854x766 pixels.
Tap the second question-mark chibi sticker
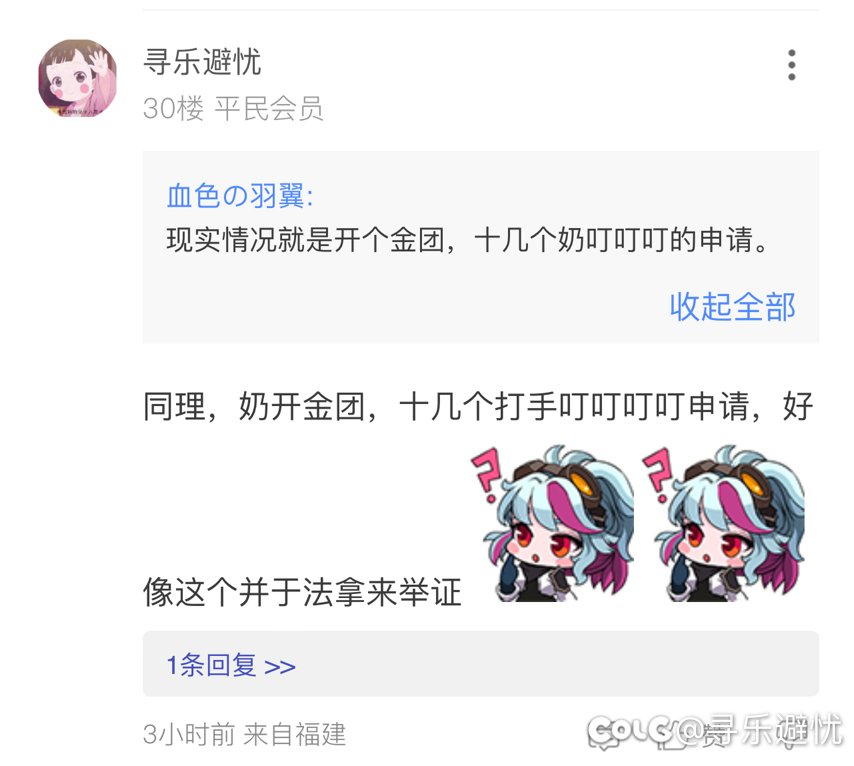(x=723, y=523)
